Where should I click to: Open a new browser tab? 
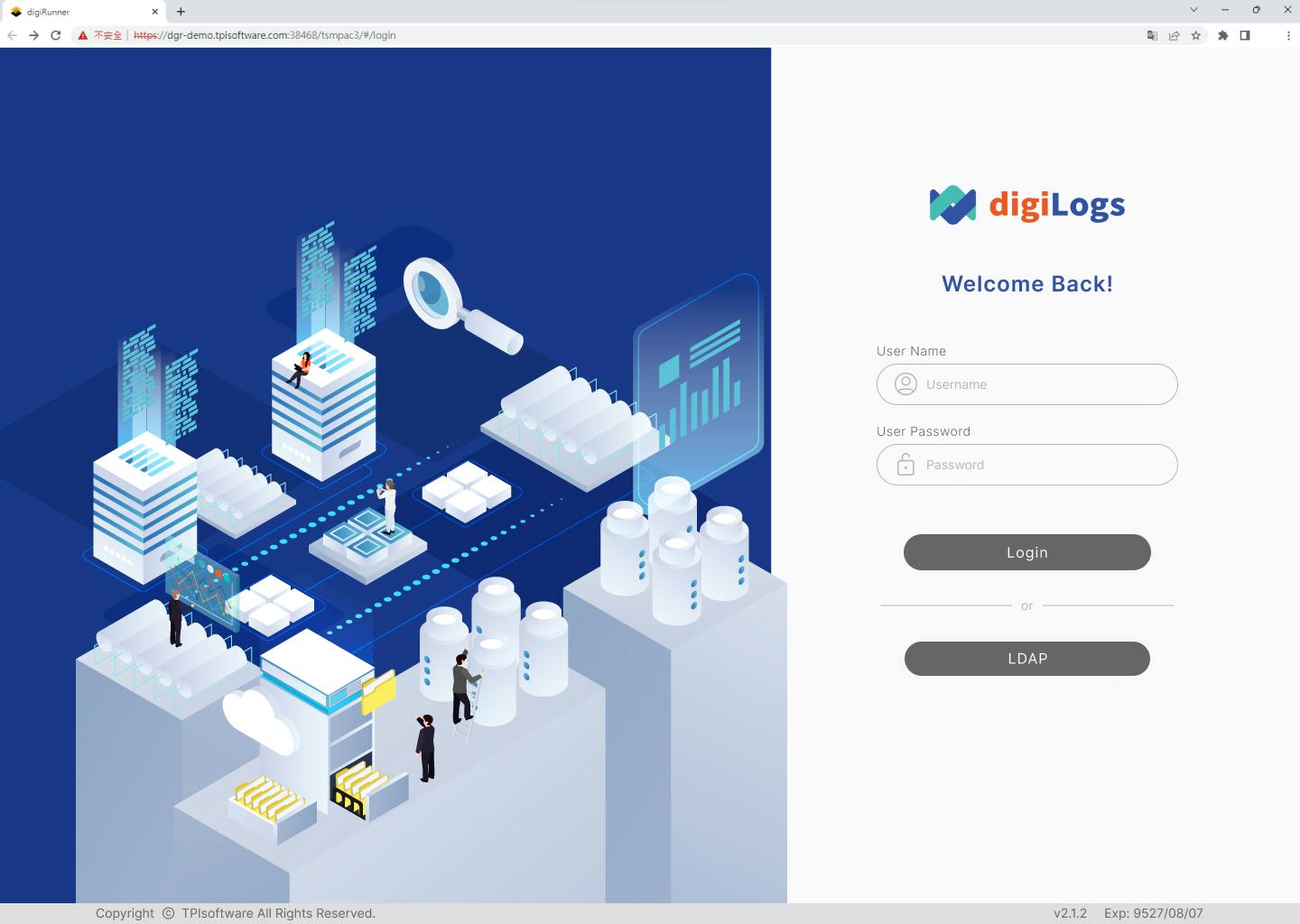[181, 12]
